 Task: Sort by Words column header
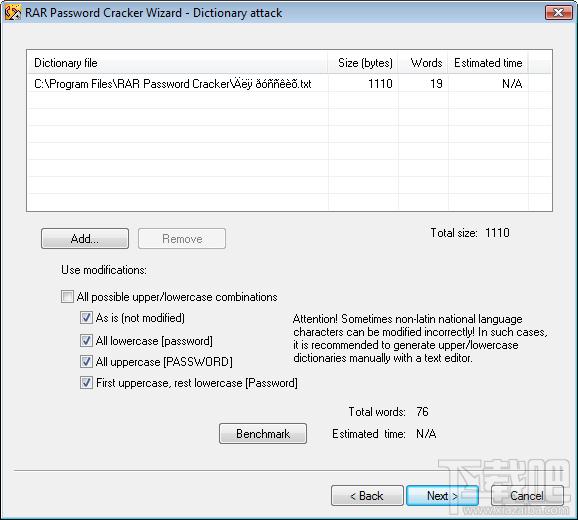coord(423,63)
